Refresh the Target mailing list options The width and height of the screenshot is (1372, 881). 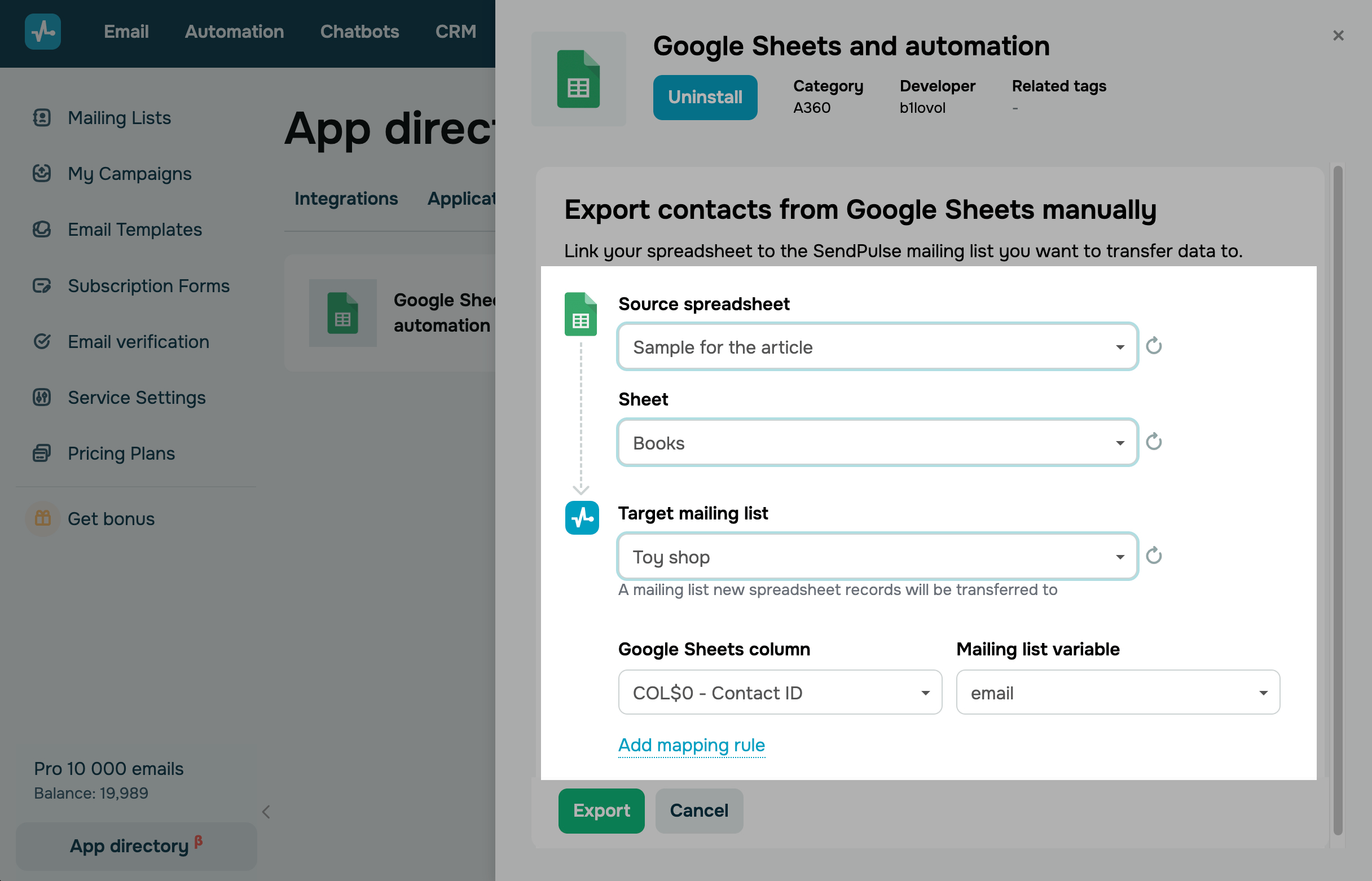click(1154, 556)
